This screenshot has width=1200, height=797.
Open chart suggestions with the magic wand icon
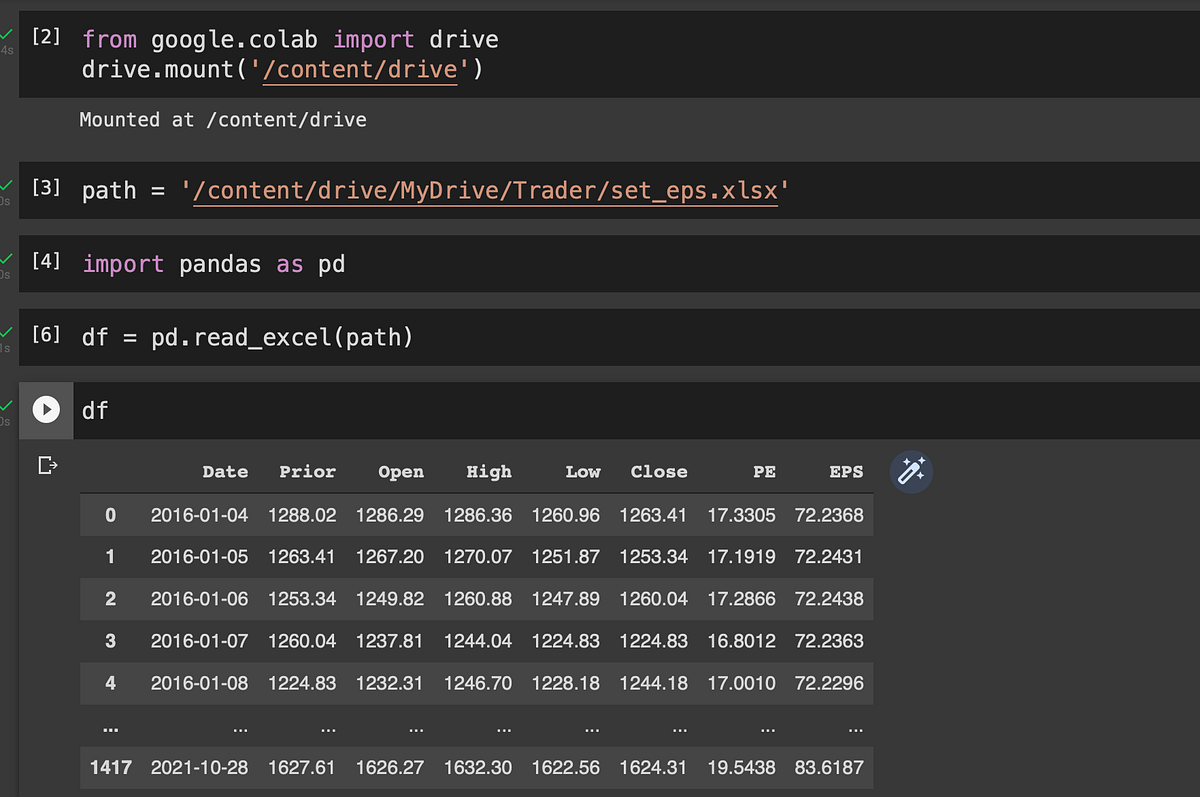[911, 471]
